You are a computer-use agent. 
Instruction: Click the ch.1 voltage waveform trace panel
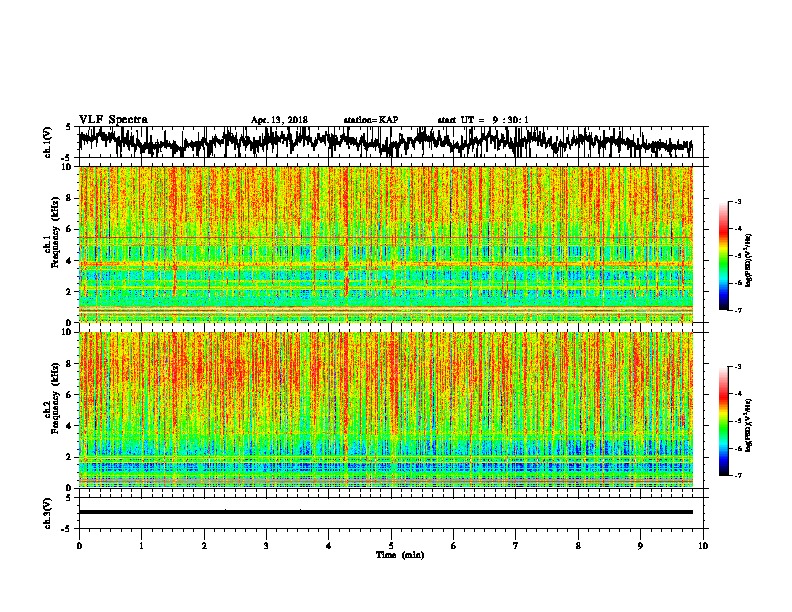391,142
